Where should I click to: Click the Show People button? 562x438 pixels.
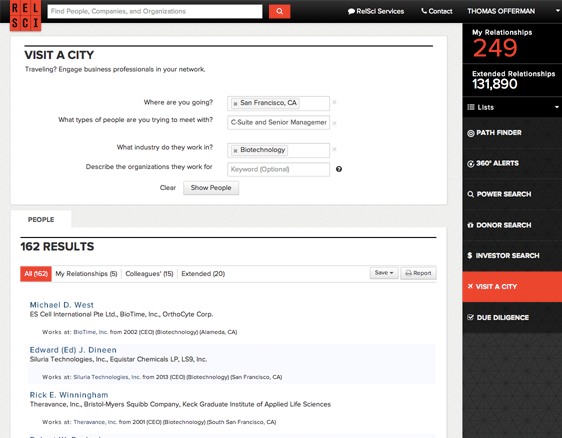click(x=211, y=188)
